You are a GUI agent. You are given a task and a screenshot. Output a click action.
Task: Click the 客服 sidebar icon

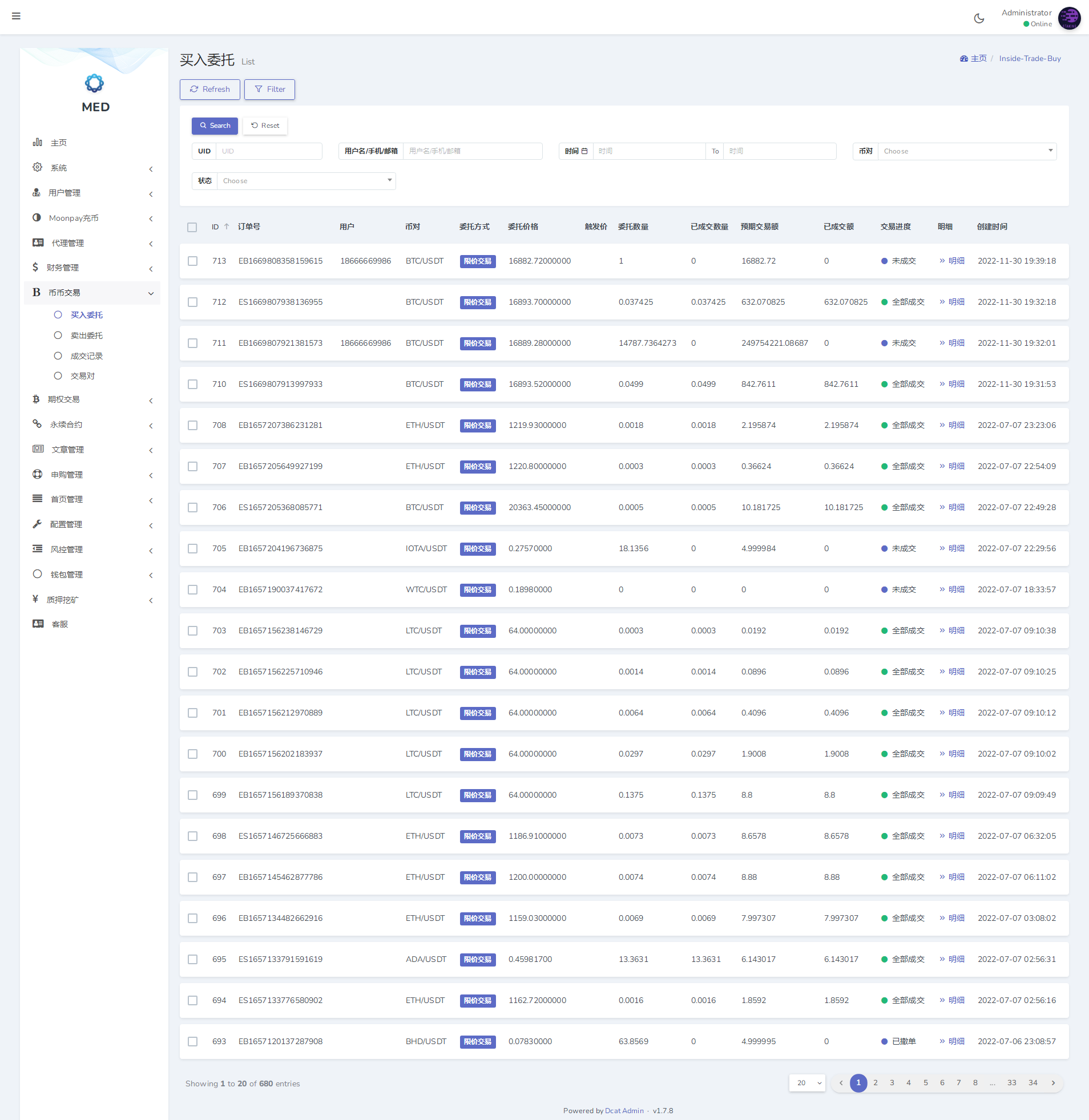pyautogui.click(x=38, y=624)
